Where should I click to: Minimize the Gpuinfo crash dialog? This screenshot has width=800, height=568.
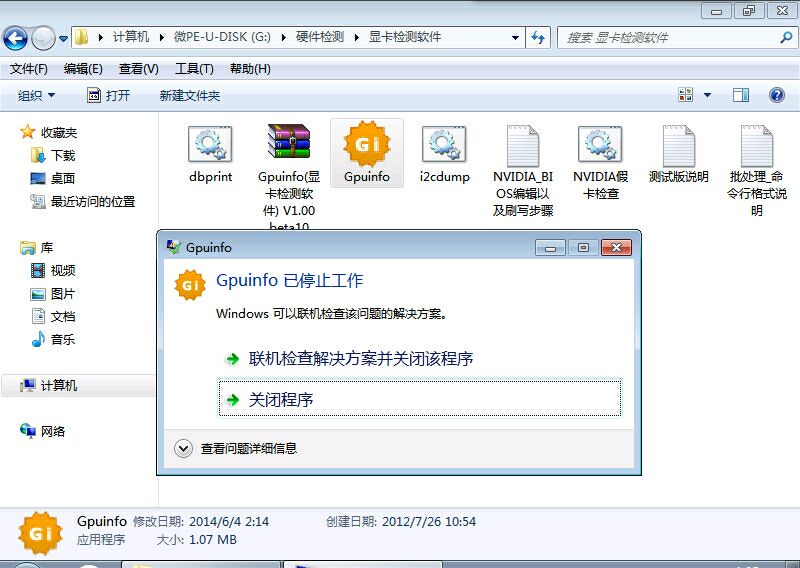pyautogui.click(x=550, y=248)
